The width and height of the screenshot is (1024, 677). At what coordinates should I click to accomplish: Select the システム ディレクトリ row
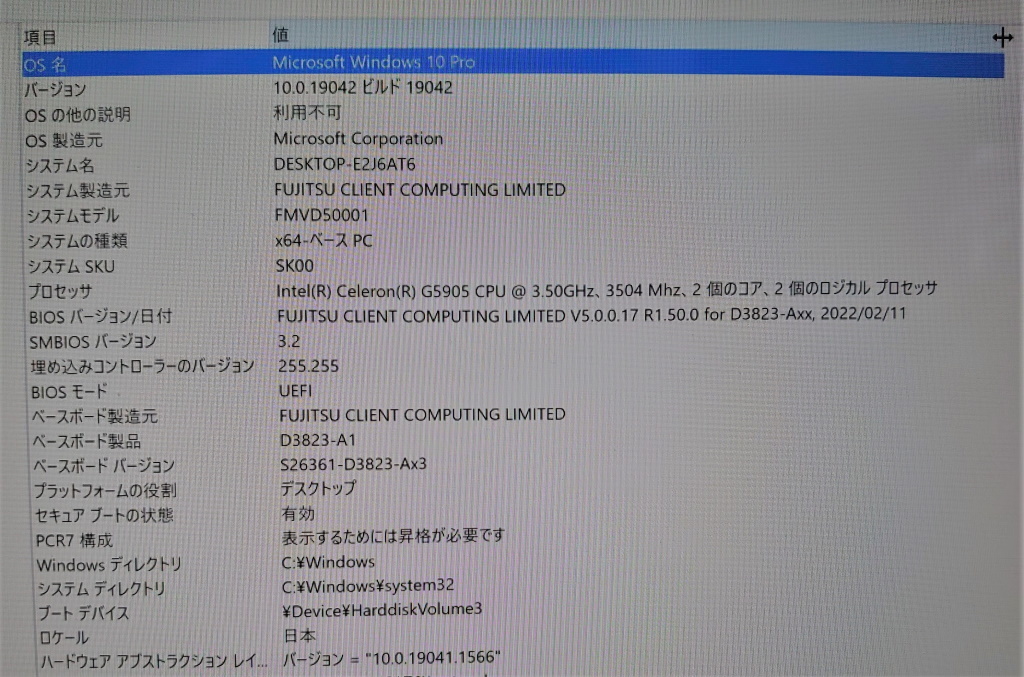coord(101,590)
